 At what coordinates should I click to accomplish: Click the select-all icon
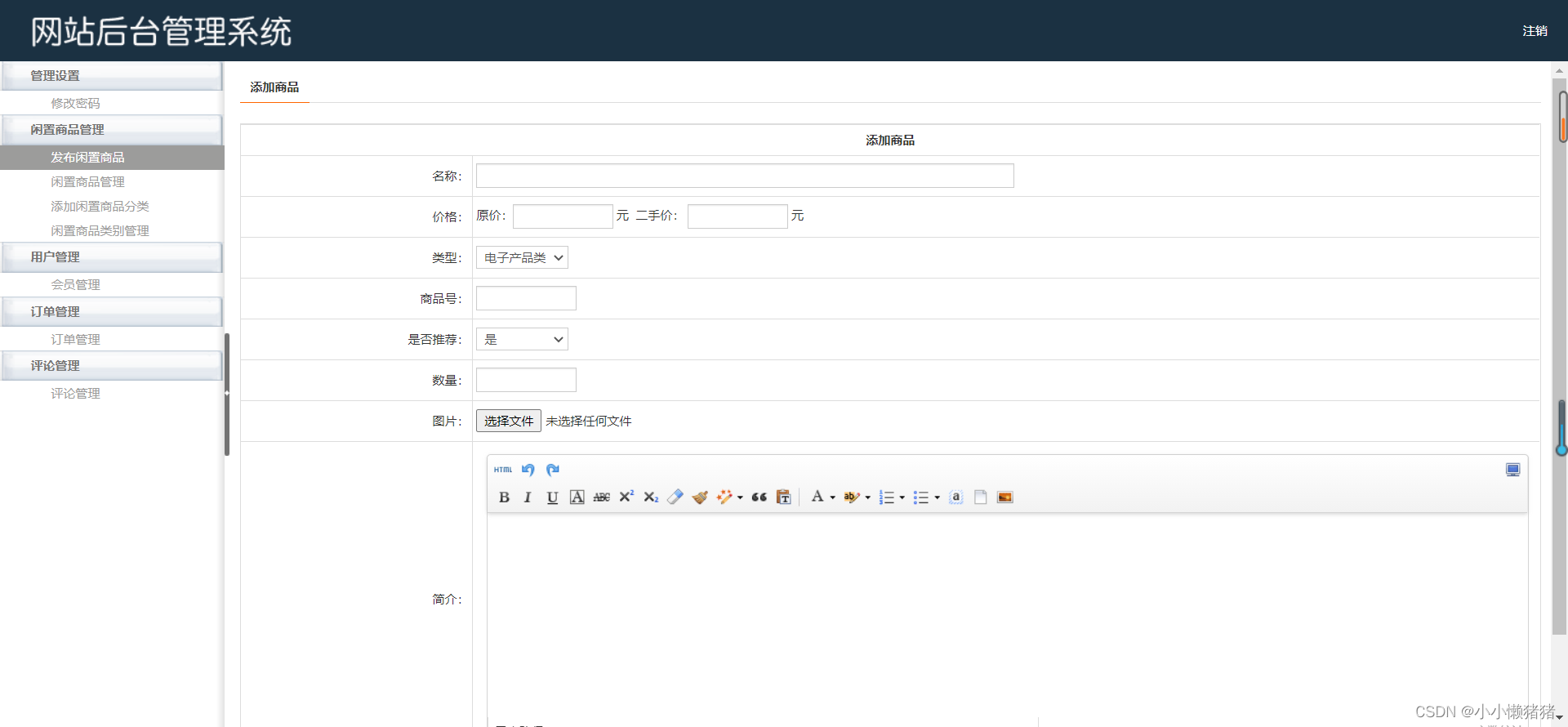point(956,497)
